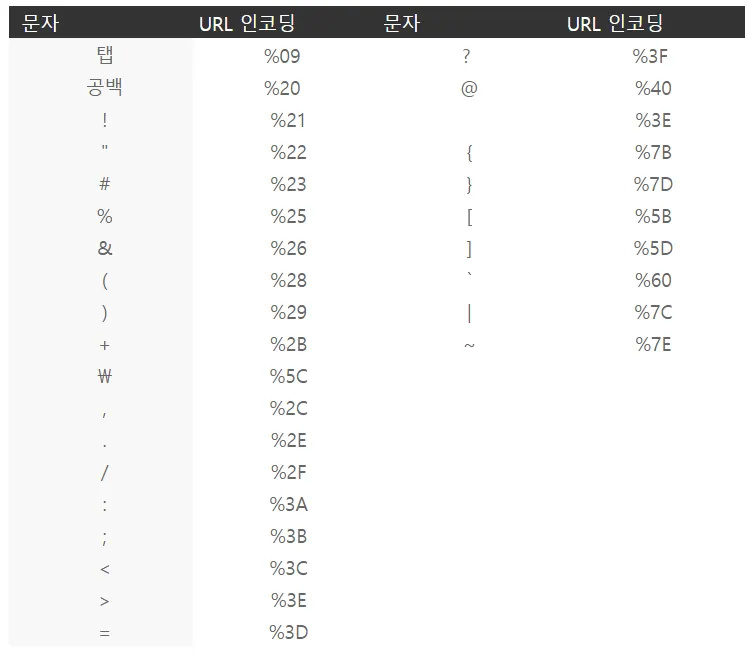The width and height of the screenshot is (748, 660).
Task: Select the %2F slash encoding
Action: (288, 473)
